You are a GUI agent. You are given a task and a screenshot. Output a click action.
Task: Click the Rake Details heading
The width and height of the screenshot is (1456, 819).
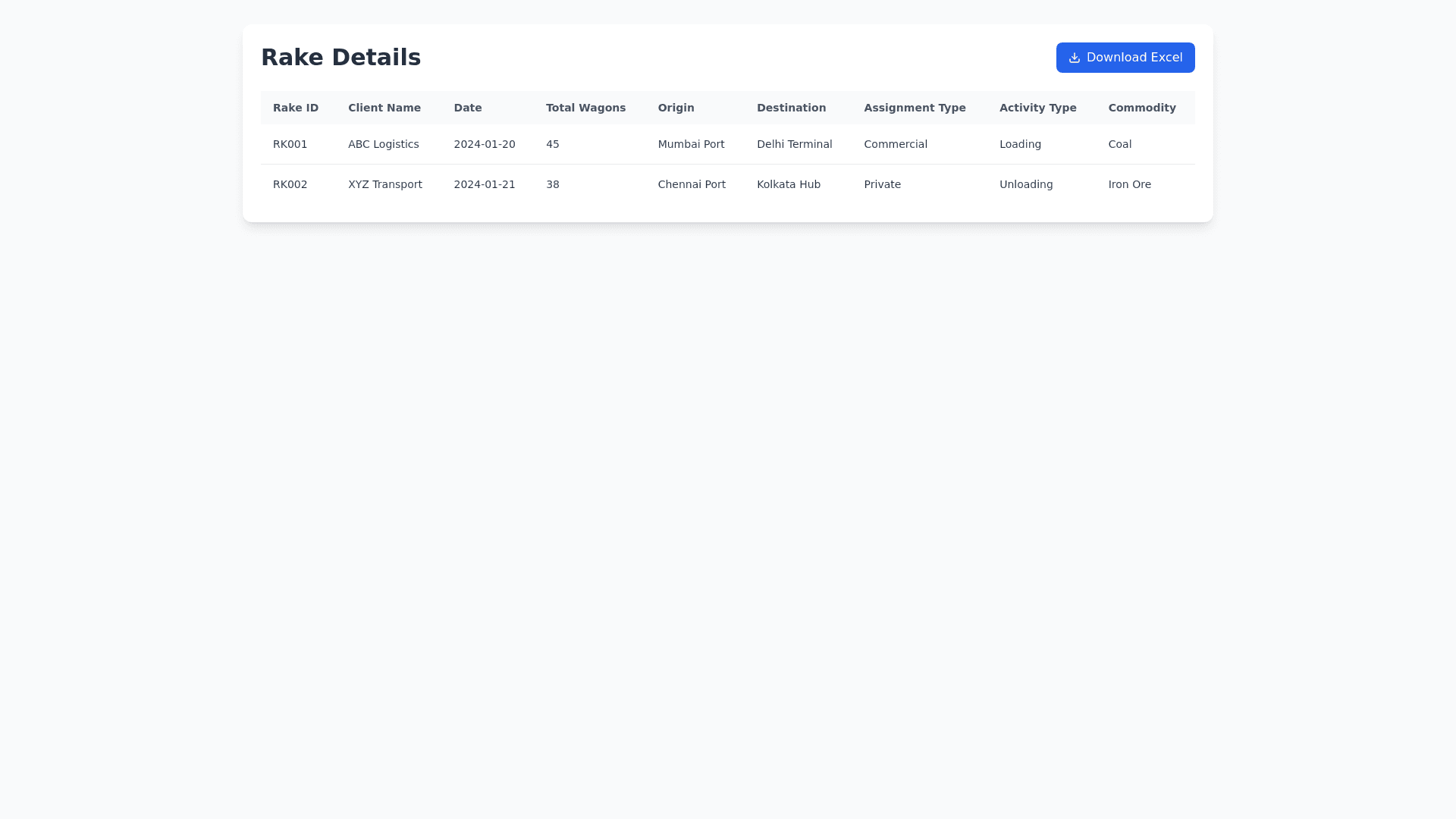click(340, 58)
